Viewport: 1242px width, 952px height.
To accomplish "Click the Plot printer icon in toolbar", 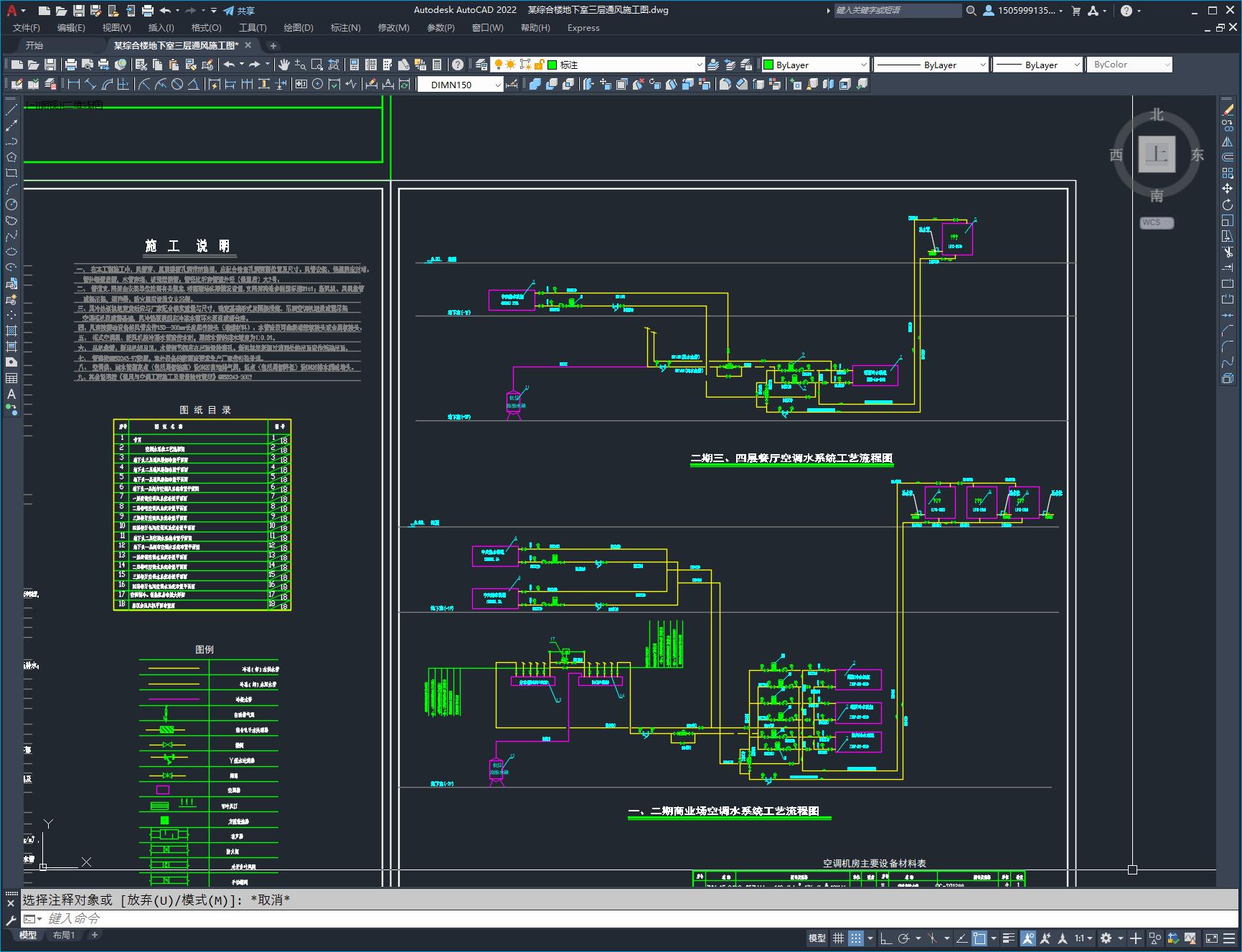I will tap(70, 65).
